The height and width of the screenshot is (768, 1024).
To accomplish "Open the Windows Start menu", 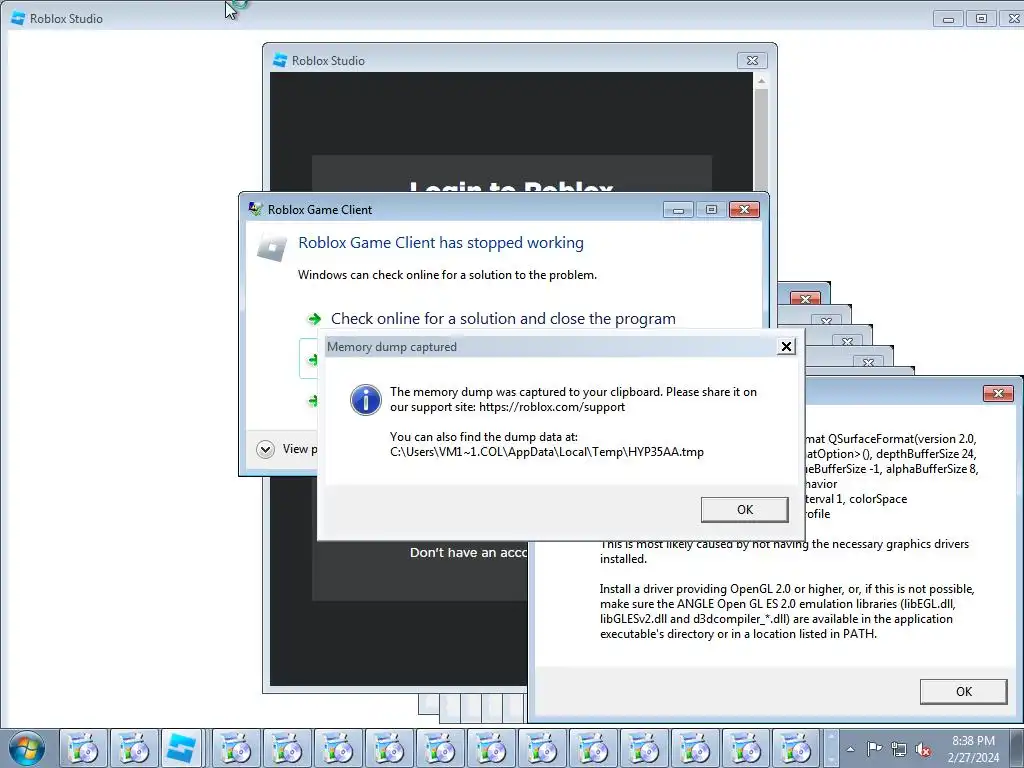I will click(27, 748).
